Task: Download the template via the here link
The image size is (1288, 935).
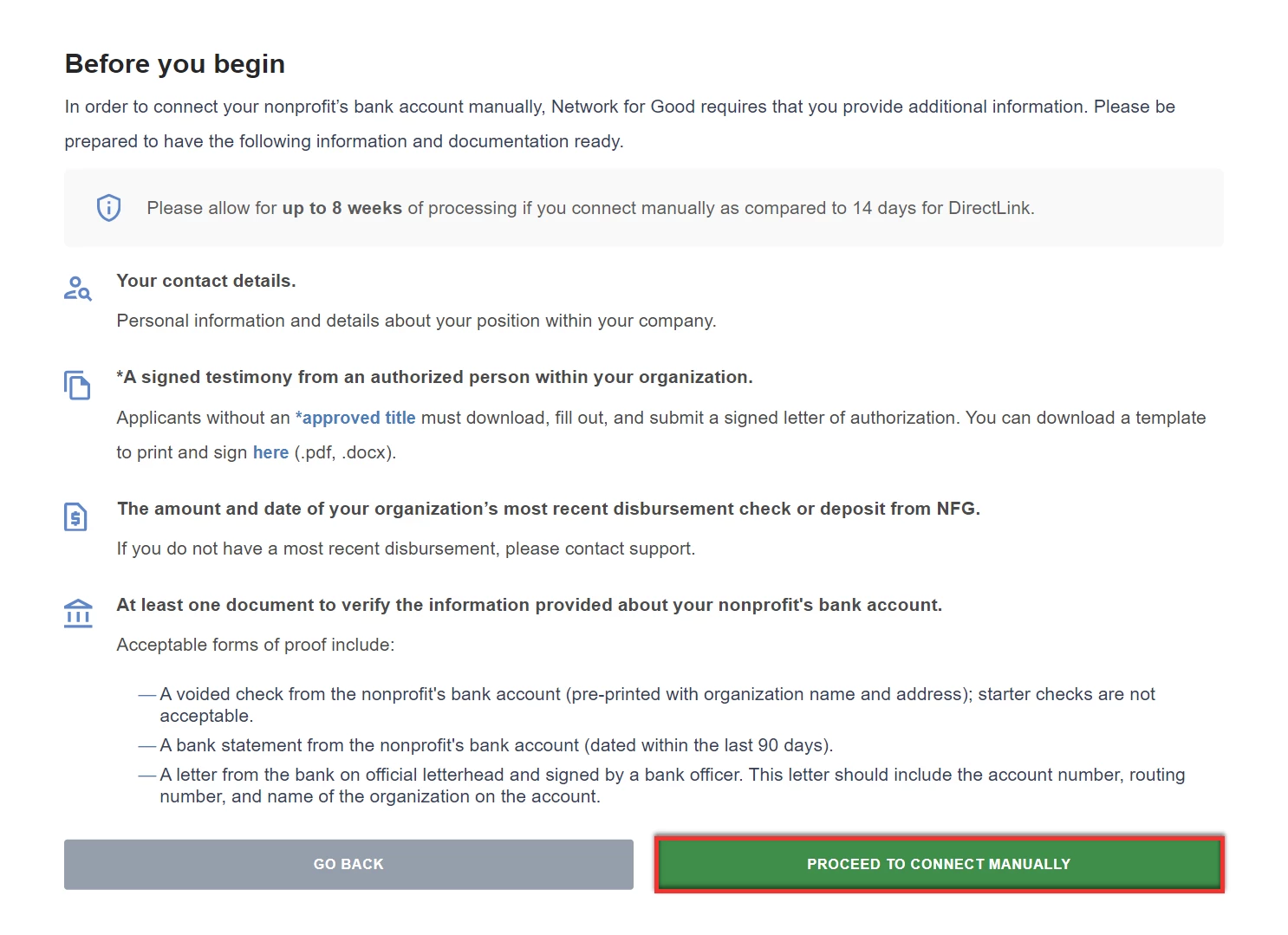Action: (x=270, y=451)
